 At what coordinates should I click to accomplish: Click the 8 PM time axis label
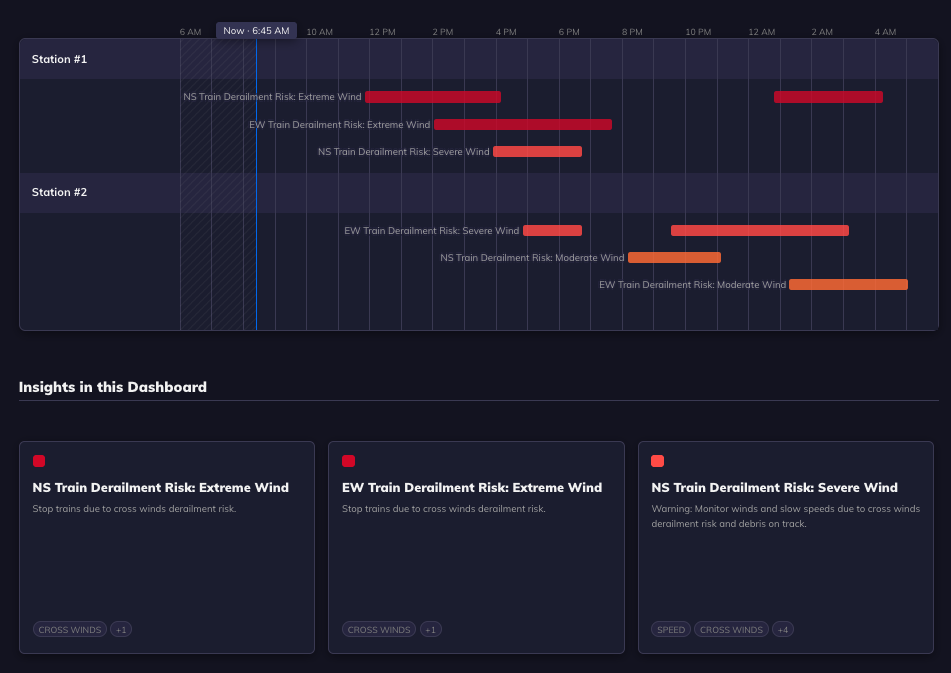point(632,32)
